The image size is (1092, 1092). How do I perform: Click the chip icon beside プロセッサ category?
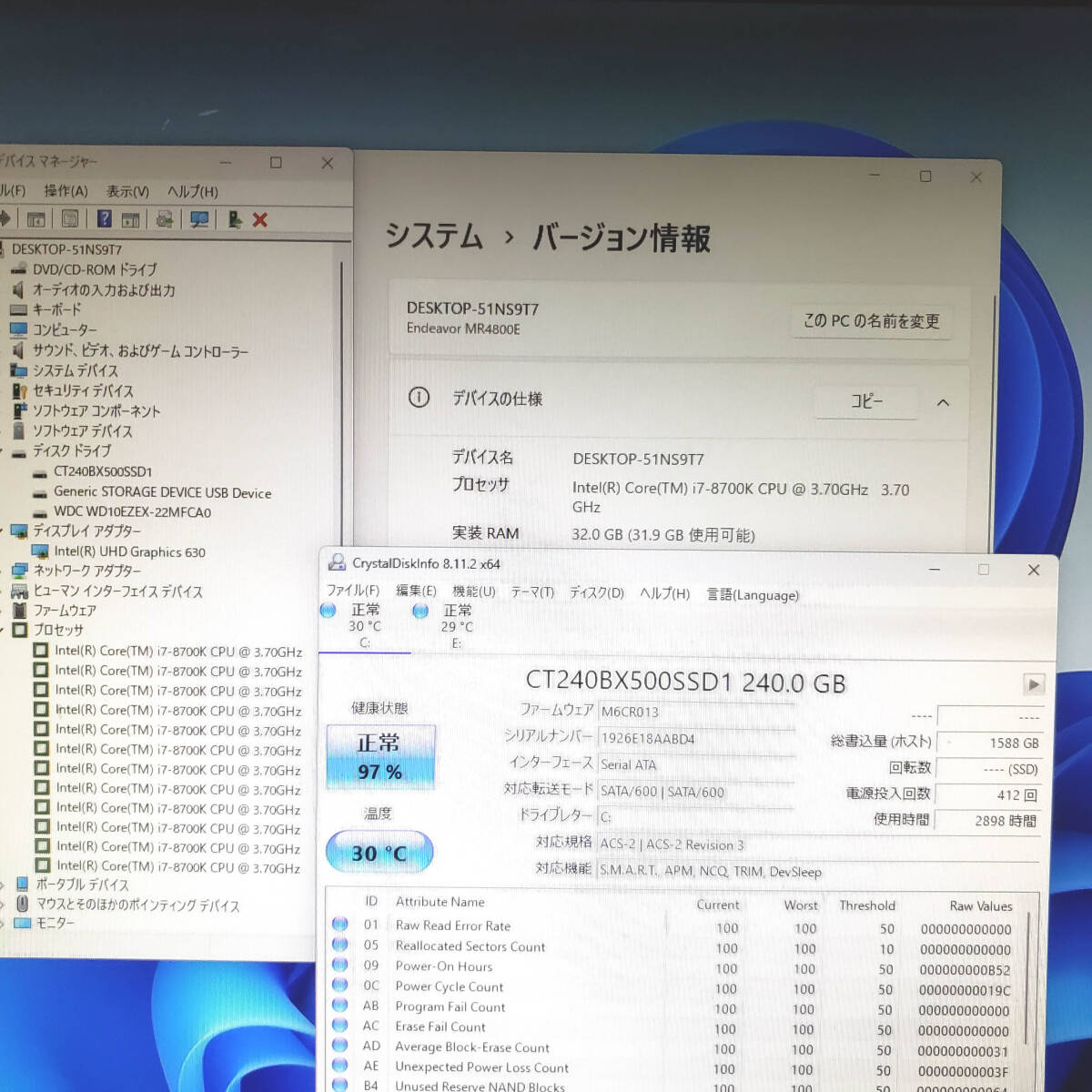[x=20, y=630]
